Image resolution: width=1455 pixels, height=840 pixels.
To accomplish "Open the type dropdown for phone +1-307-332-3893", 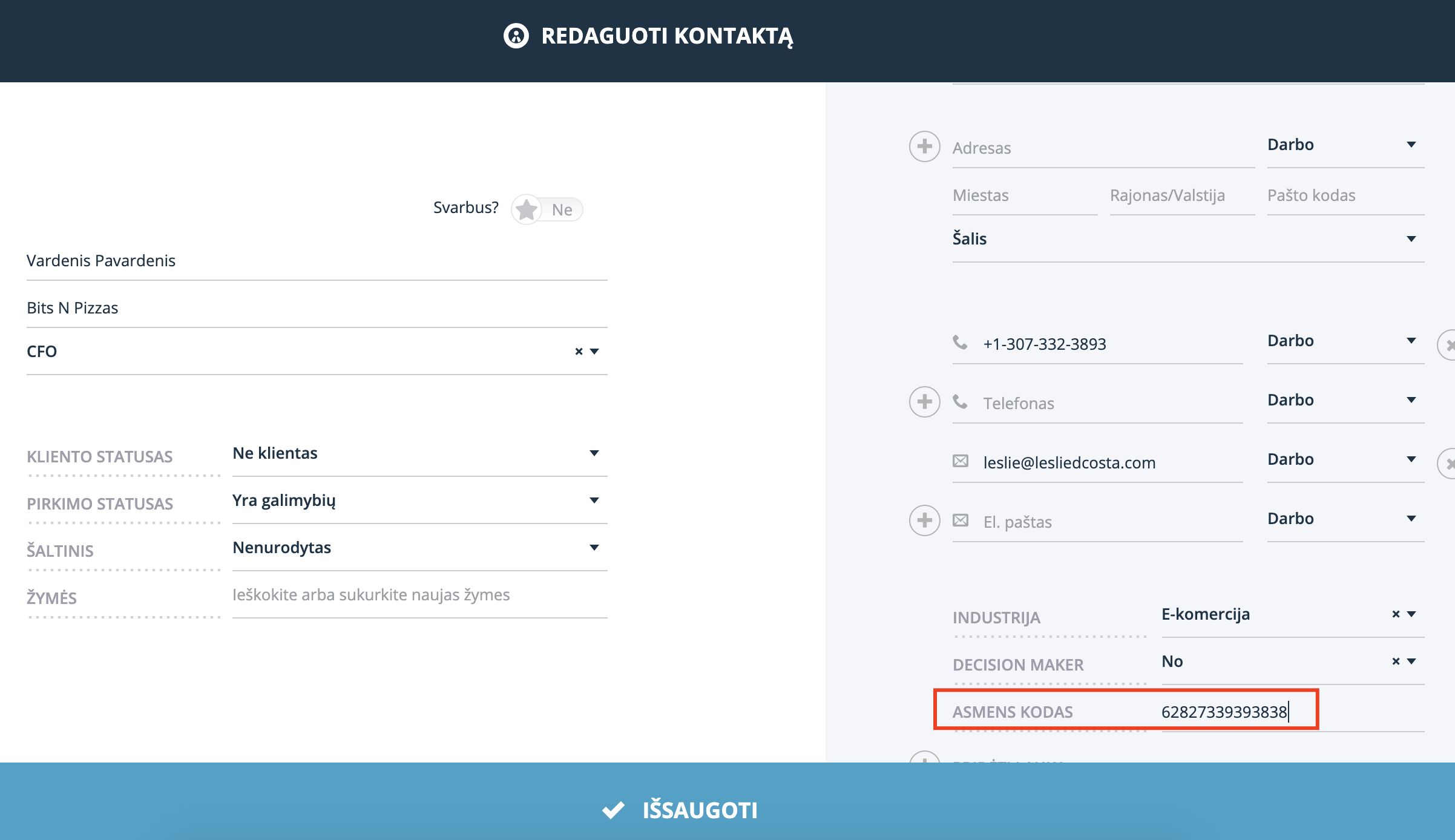I will pyautogui.click(x=1346, y=341).
